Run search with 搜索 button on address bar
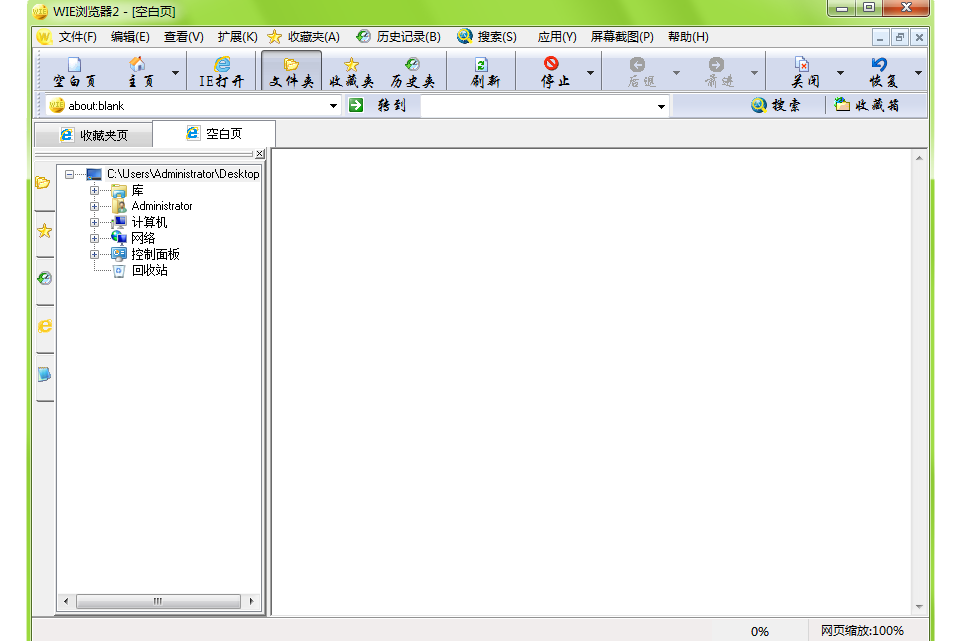This screenshot has height=641, width=961. 775,105
